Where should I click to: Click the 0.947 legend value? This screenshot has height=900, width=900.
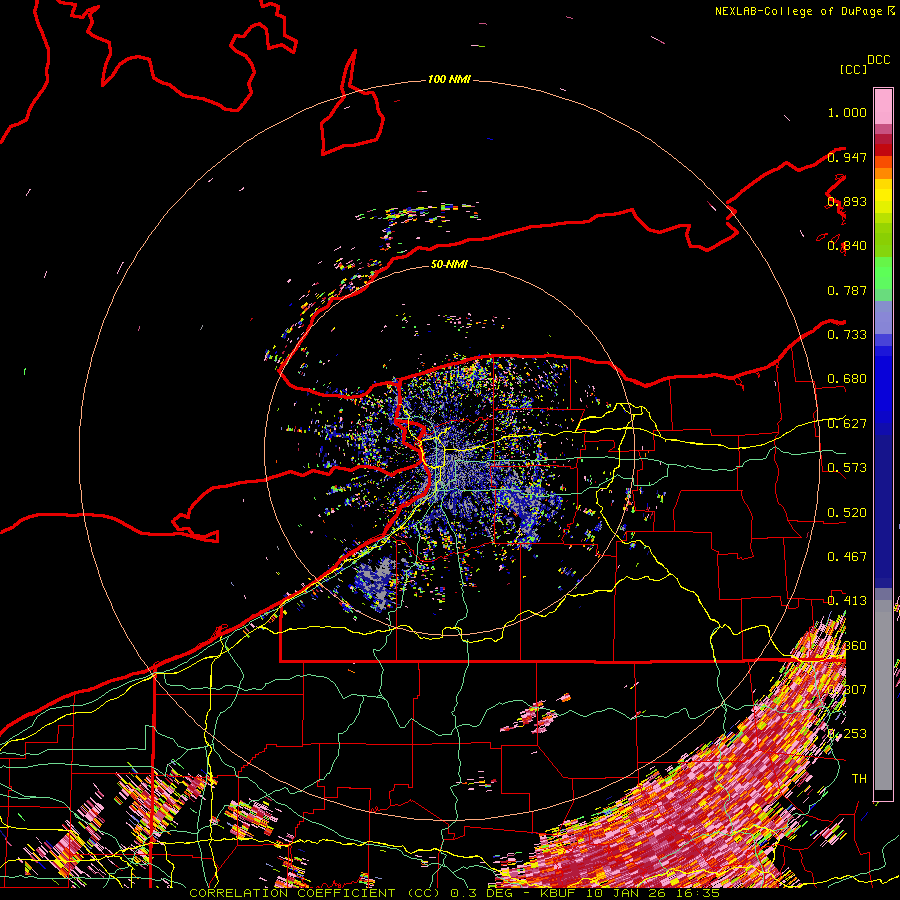tap(847, 157)
